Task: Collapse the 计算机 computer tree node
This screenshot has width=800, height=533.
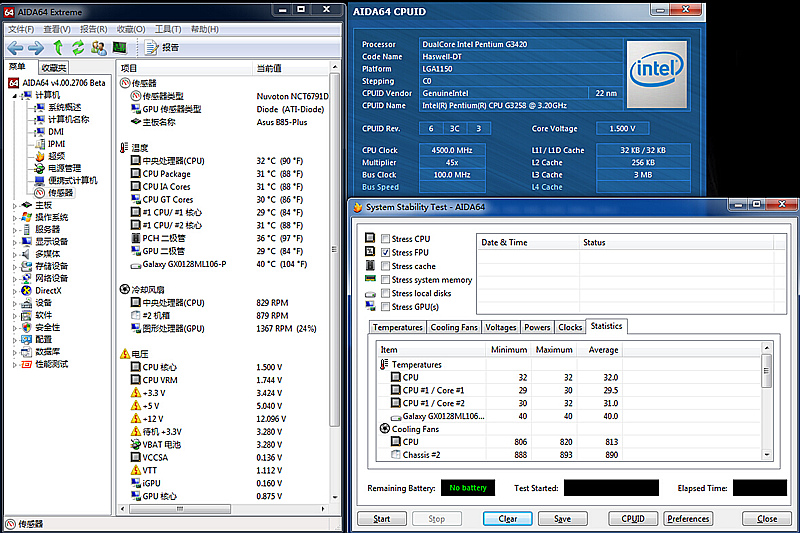Action: tap(15, 95)
